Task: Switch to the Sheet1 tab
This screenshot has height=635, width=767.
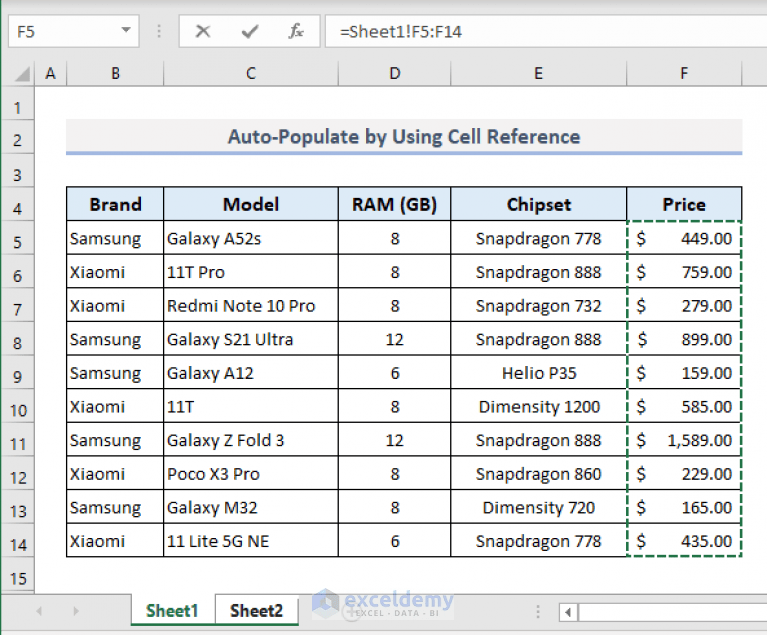Action: [172, 611]
